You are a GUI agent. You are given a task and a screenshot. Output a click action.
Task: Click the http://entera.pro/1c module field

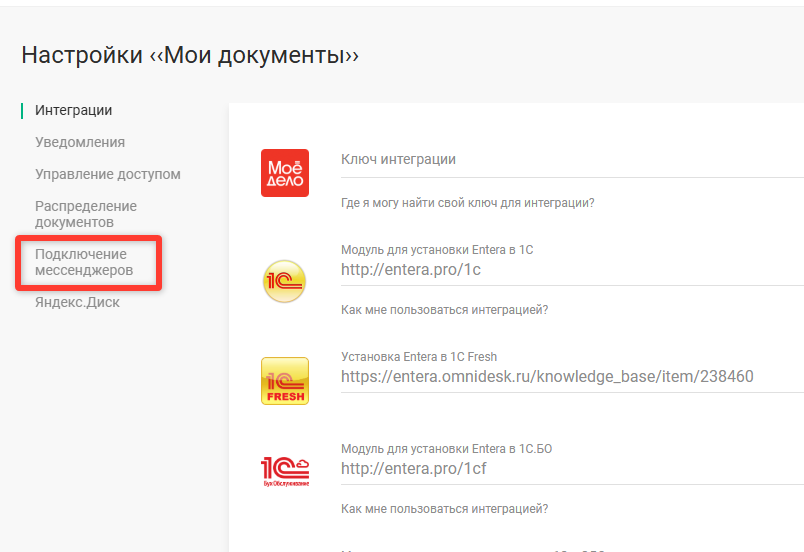coord(572,270)
